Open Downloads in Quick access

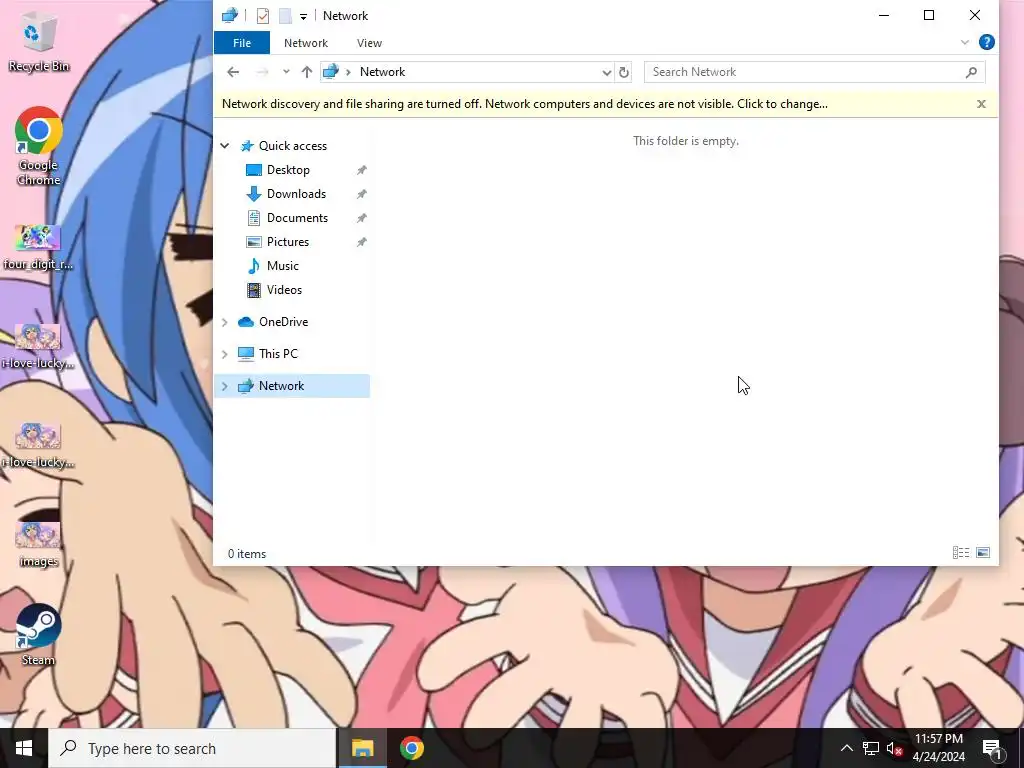pyautogui.click(x=296, y=194)
